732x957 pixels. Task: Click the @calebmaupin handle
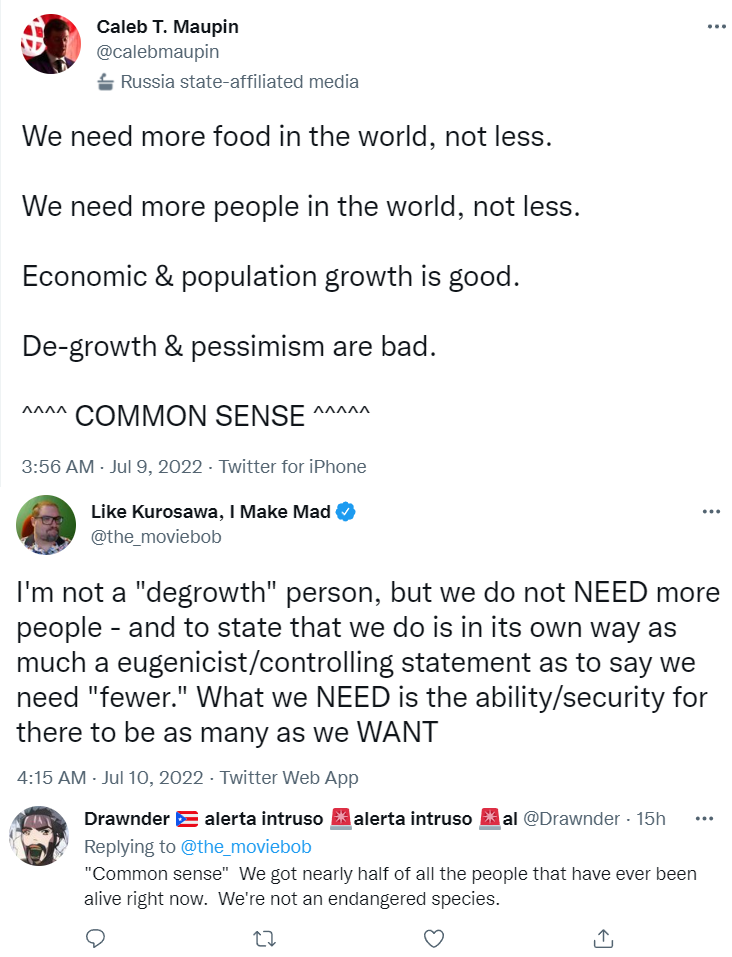pos(158,52)
